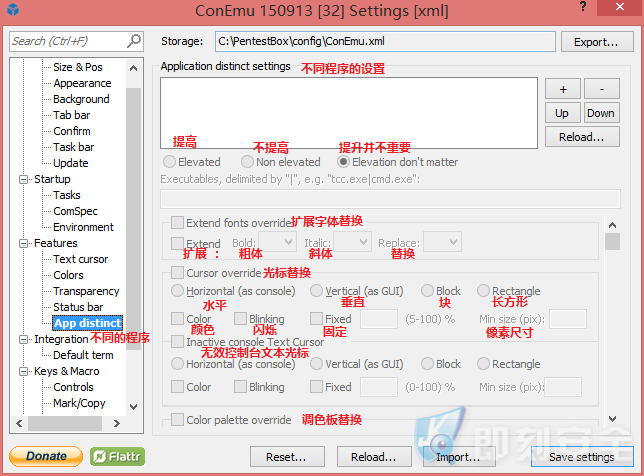Click the bottom Reload... button
This screenshot has height=476, width=644.
(x=374, y=457)
